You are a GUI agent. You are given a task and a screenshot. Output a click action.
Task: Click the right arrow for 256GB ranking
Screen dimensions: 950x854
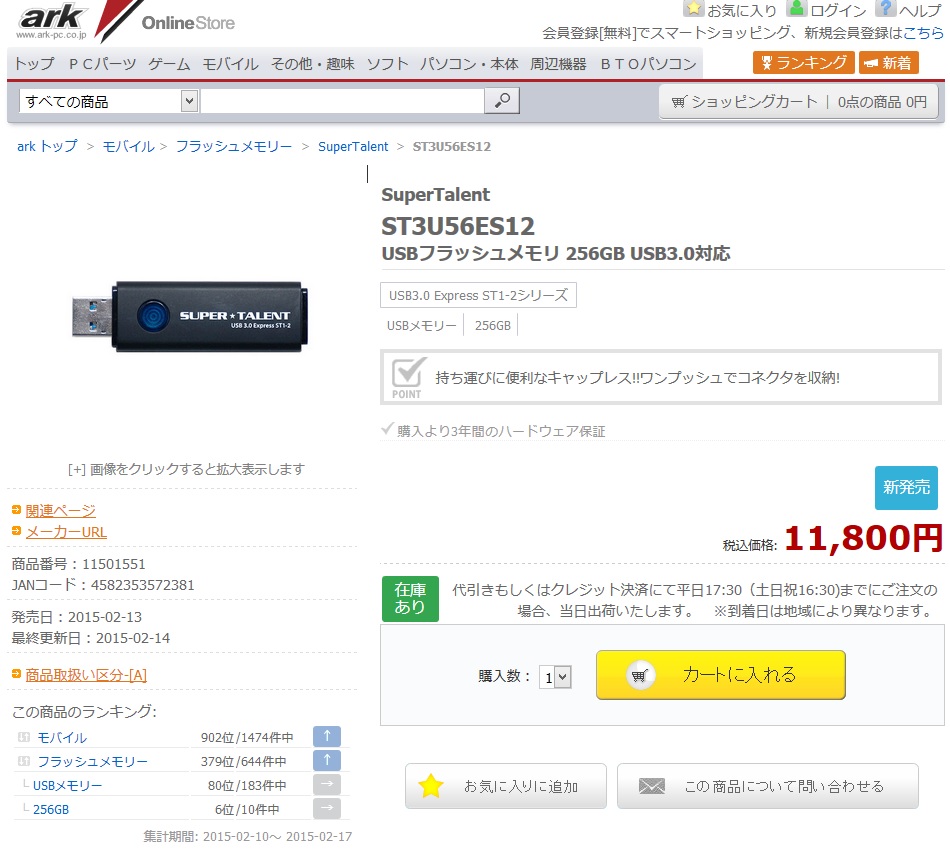tap(327, 808)
